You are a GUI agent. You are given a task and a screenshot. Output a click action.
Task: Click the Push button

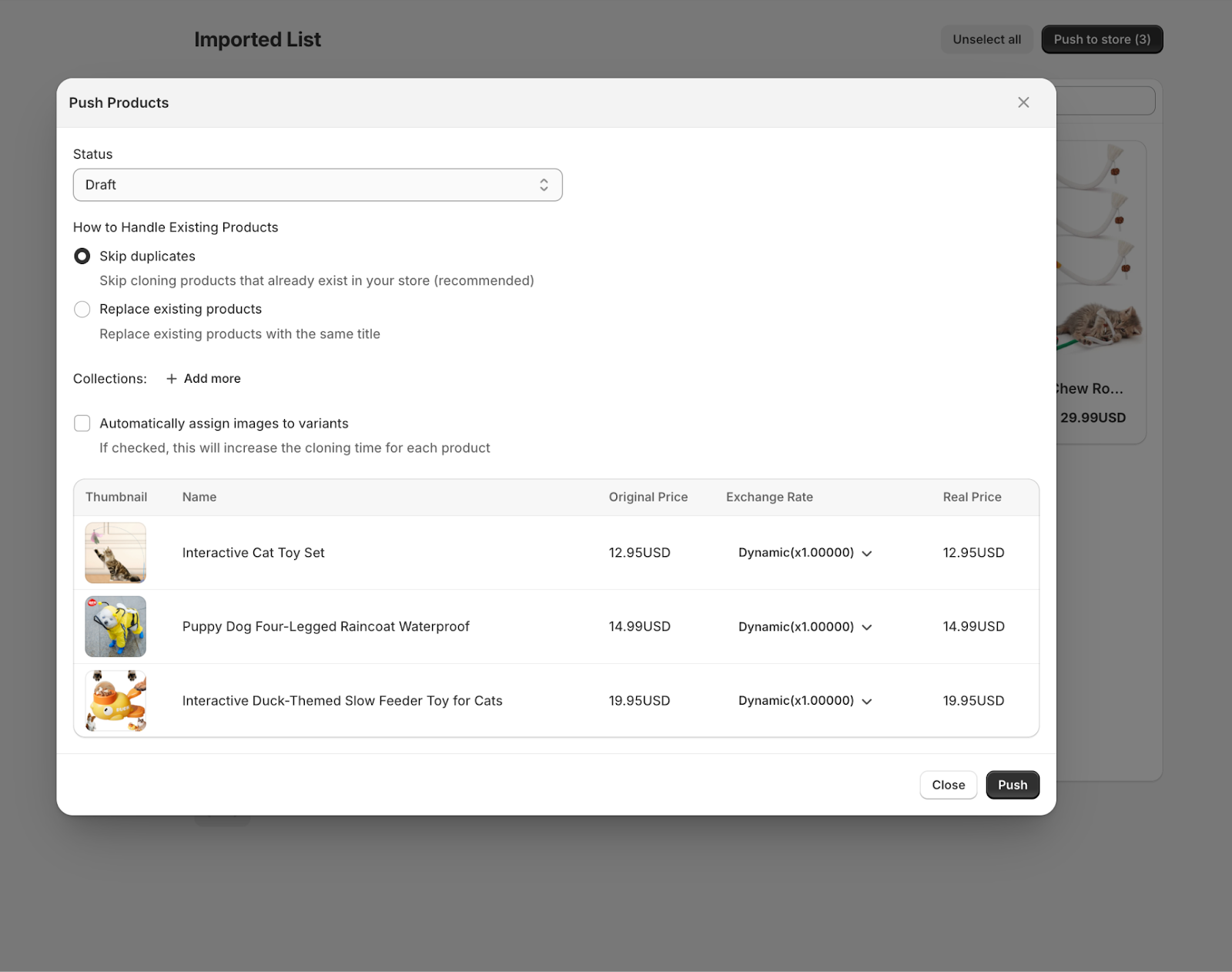(1013, 785)
